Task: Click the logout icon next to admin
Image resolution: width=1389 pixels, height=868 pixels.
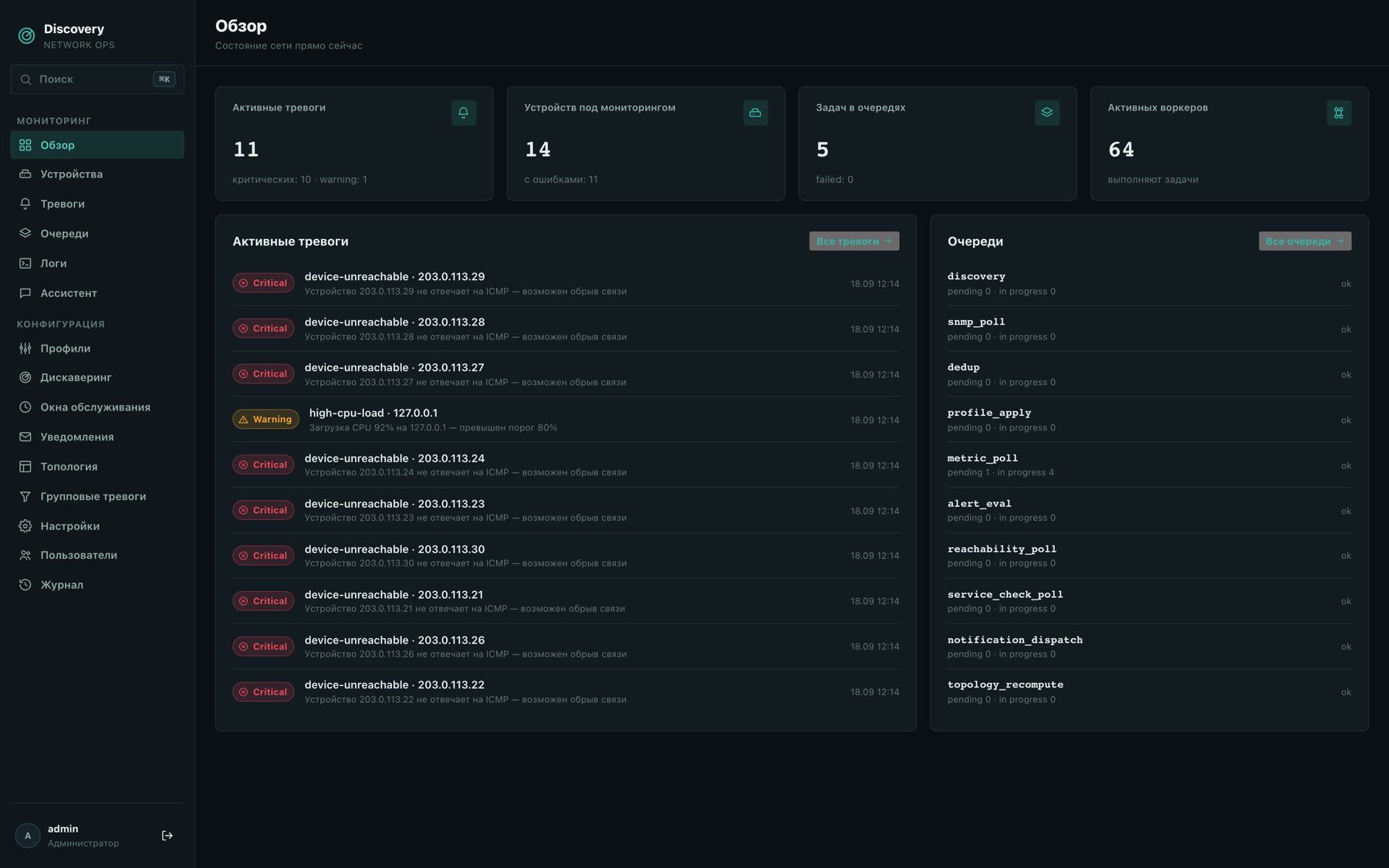Action: [167, 836]
